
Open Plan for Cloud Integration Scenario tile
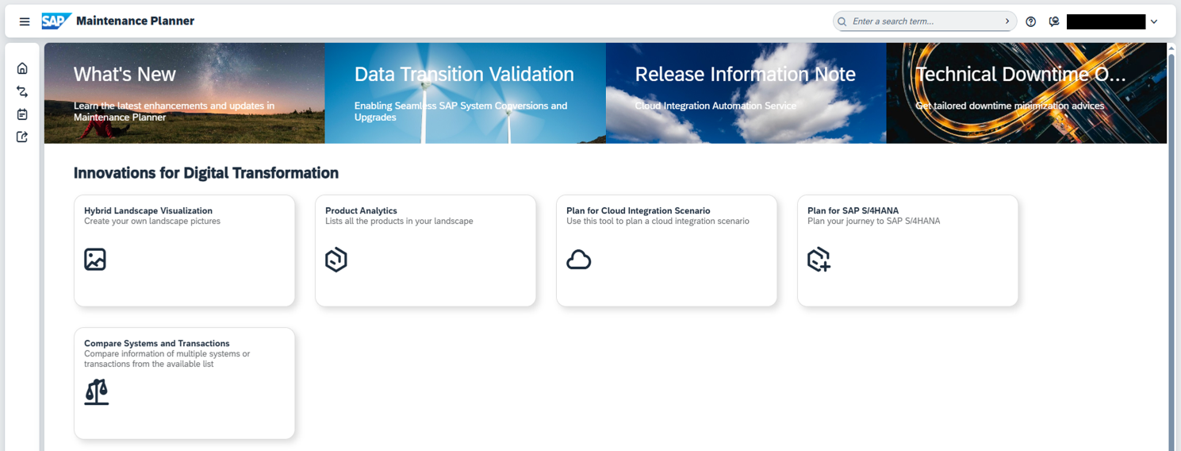(x=666, y=250)
